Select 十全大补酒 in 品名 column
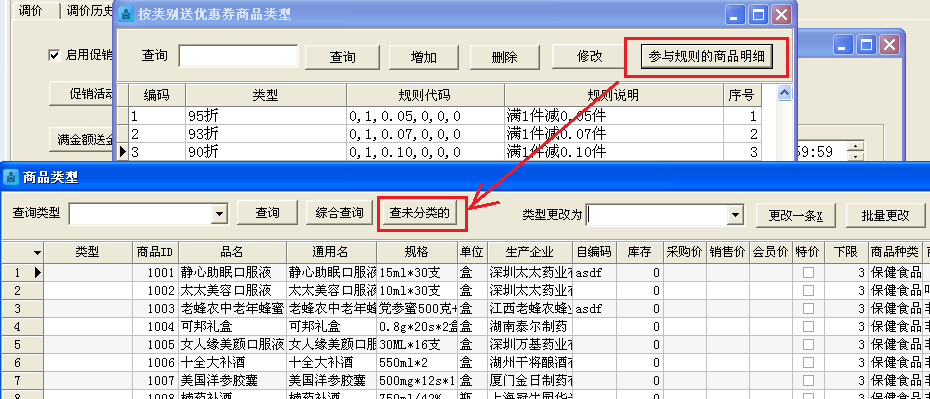The height and width of the screenshot is (399, 930). click(232, 362)
